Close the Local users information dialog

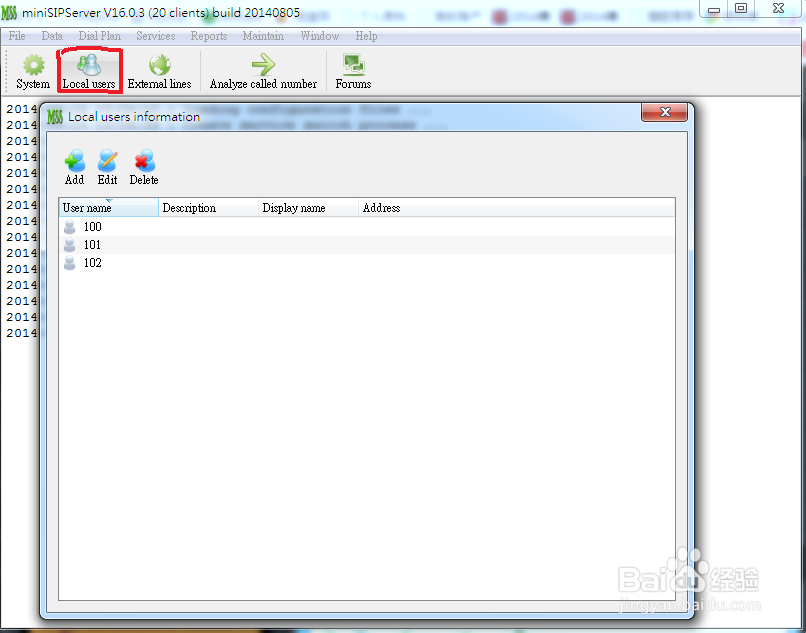[665, 112]
